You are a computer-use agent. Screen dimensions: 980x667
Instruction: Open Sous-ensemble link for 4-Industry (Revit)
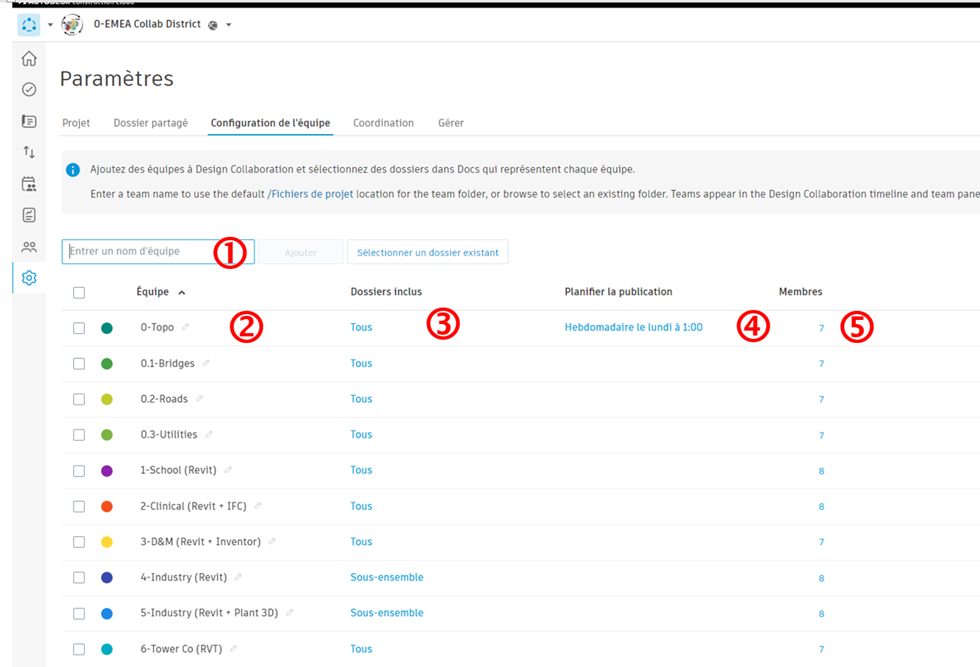387,577
